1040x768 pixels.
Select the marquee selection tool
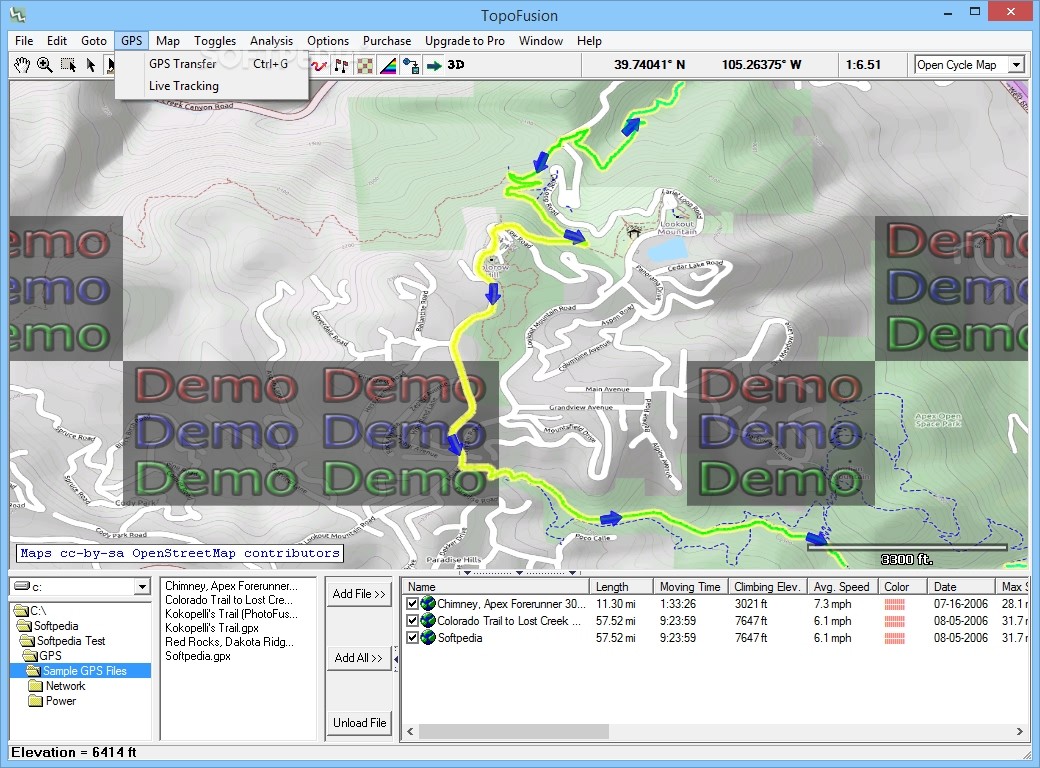click(x=68, y=65)
